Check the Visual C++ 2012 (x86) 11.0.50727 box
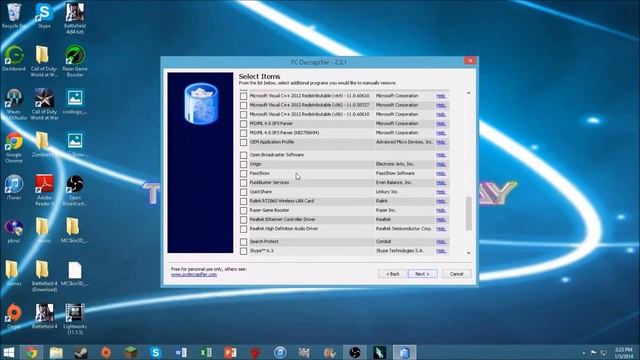The width and height of the screenshot is (640, 360). click(244, 105)
